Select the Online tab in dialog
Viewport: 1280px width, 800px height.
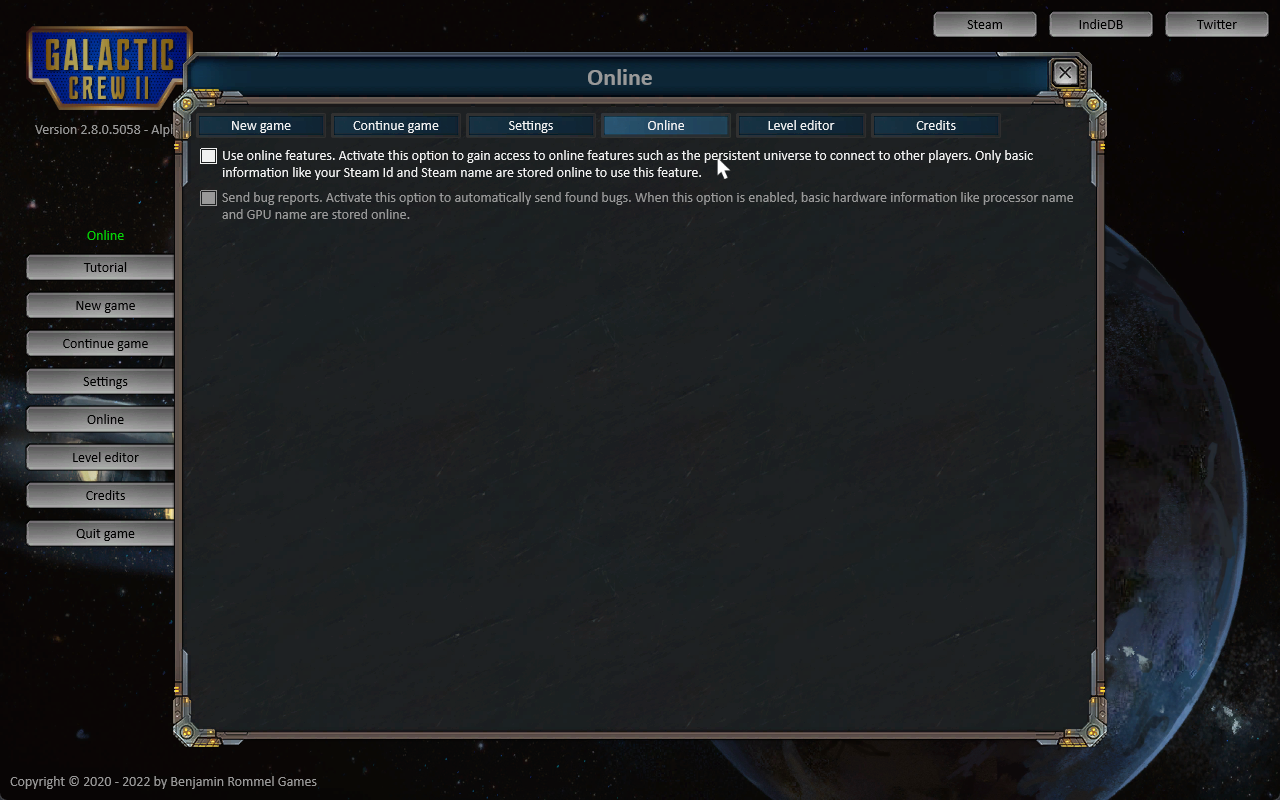click(666, 125)
